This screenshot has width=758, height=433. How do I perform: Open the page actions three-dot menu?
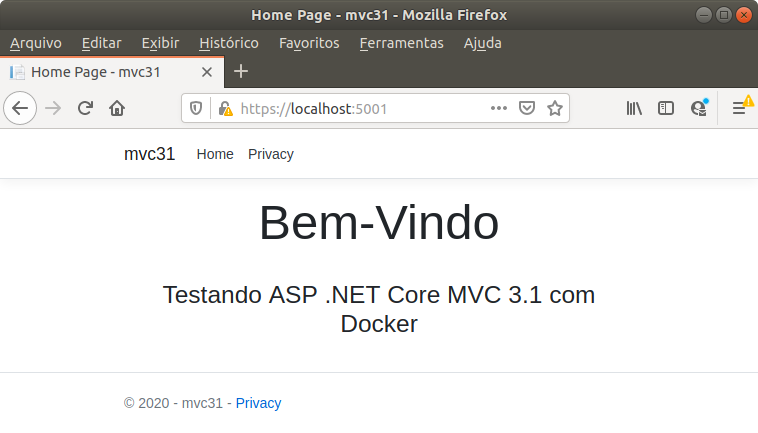click(x=498, y=108)
